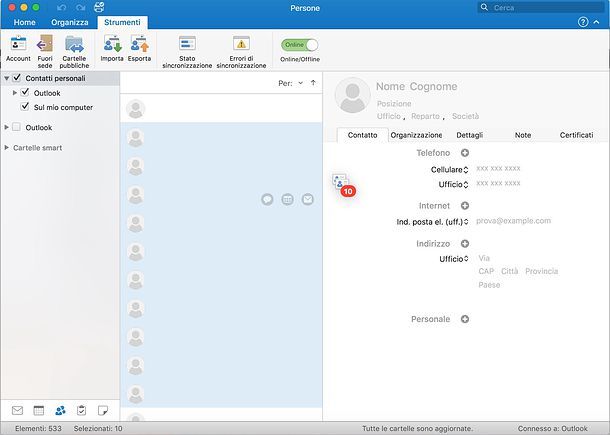Show Stato sincronizzazione
Image resolution: width=610 pixels, height=435 pixels.
click(187, 44)
